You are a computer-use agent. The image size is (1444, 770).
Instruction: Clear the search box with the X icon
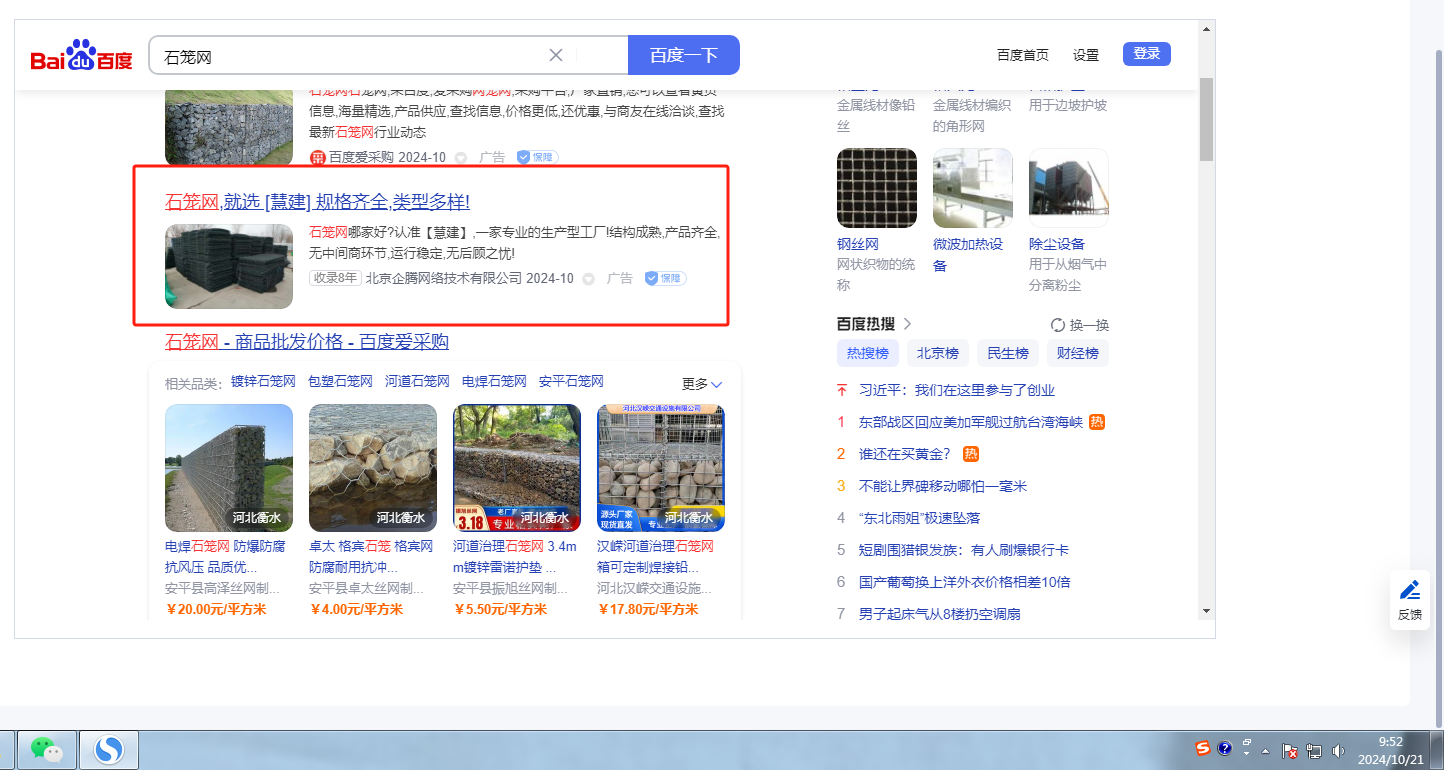[x=556, y=55]
